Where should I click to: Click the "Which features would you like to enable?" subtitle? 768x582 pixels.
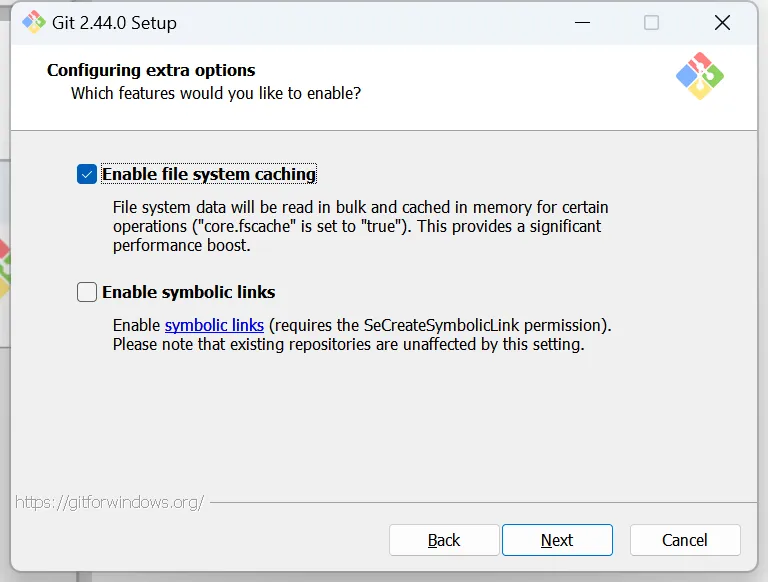coord(216,93)
